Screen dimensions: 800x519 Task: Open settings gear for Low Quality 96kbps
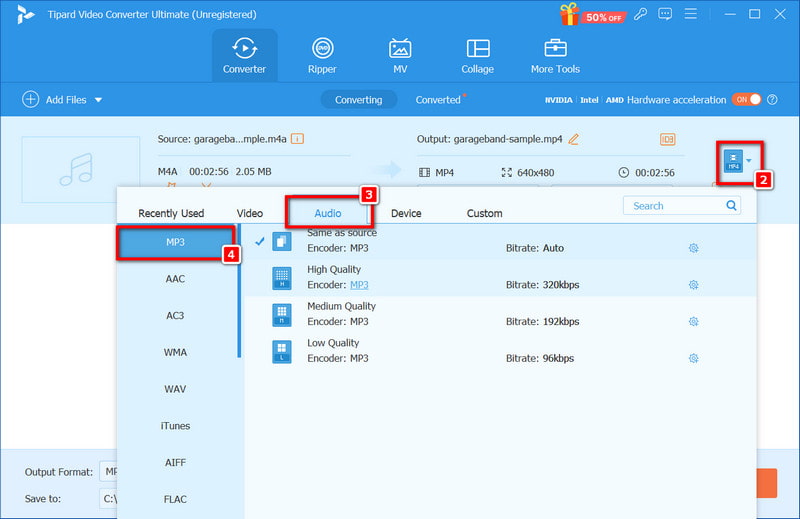click(693, 359)
